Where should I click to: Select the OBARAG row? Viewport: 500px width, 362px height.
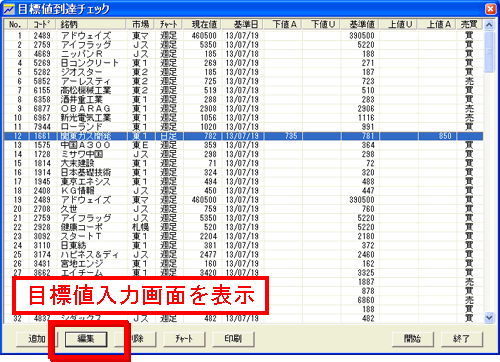pos(244,109)
